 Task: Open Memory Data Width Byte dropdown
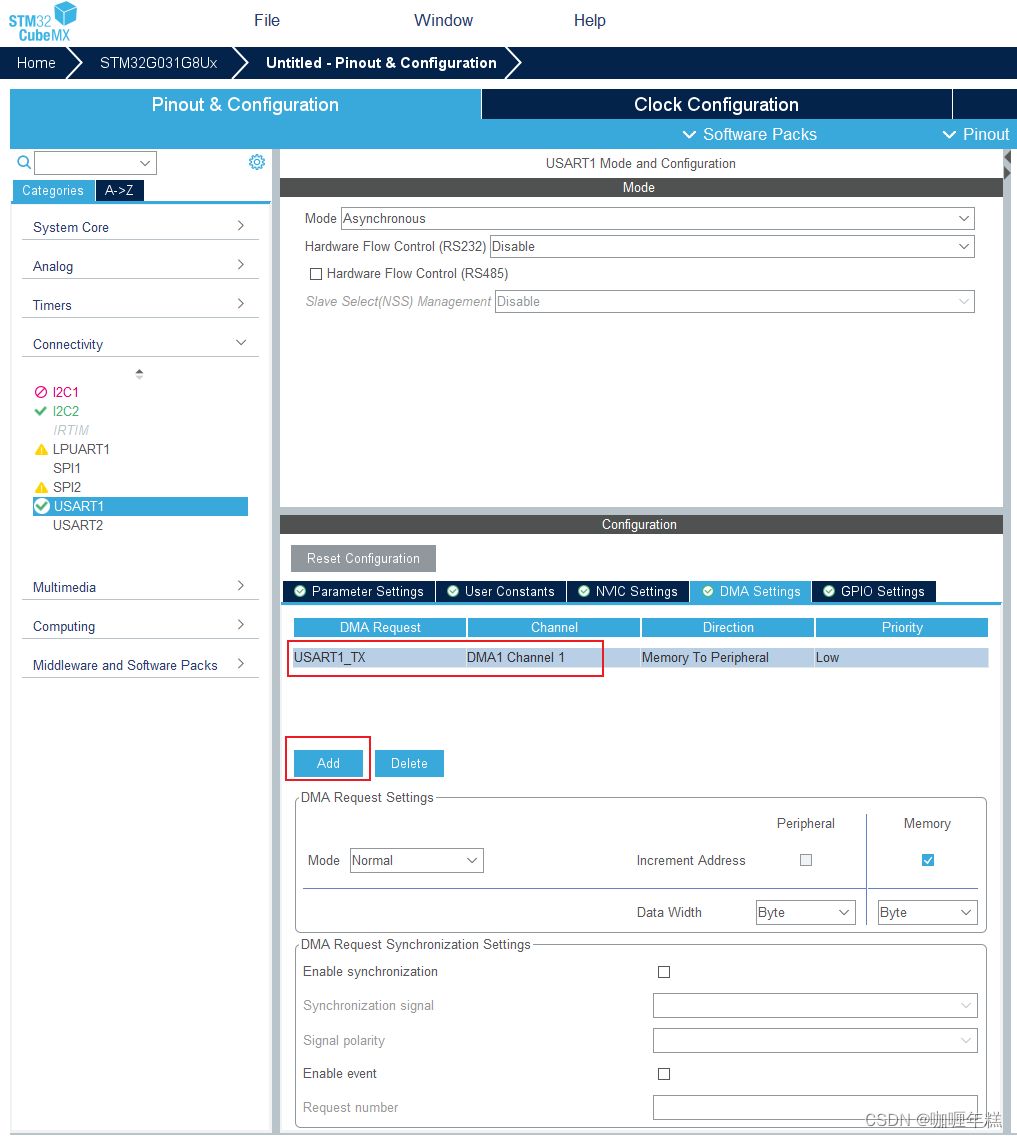tap(928, 912)
